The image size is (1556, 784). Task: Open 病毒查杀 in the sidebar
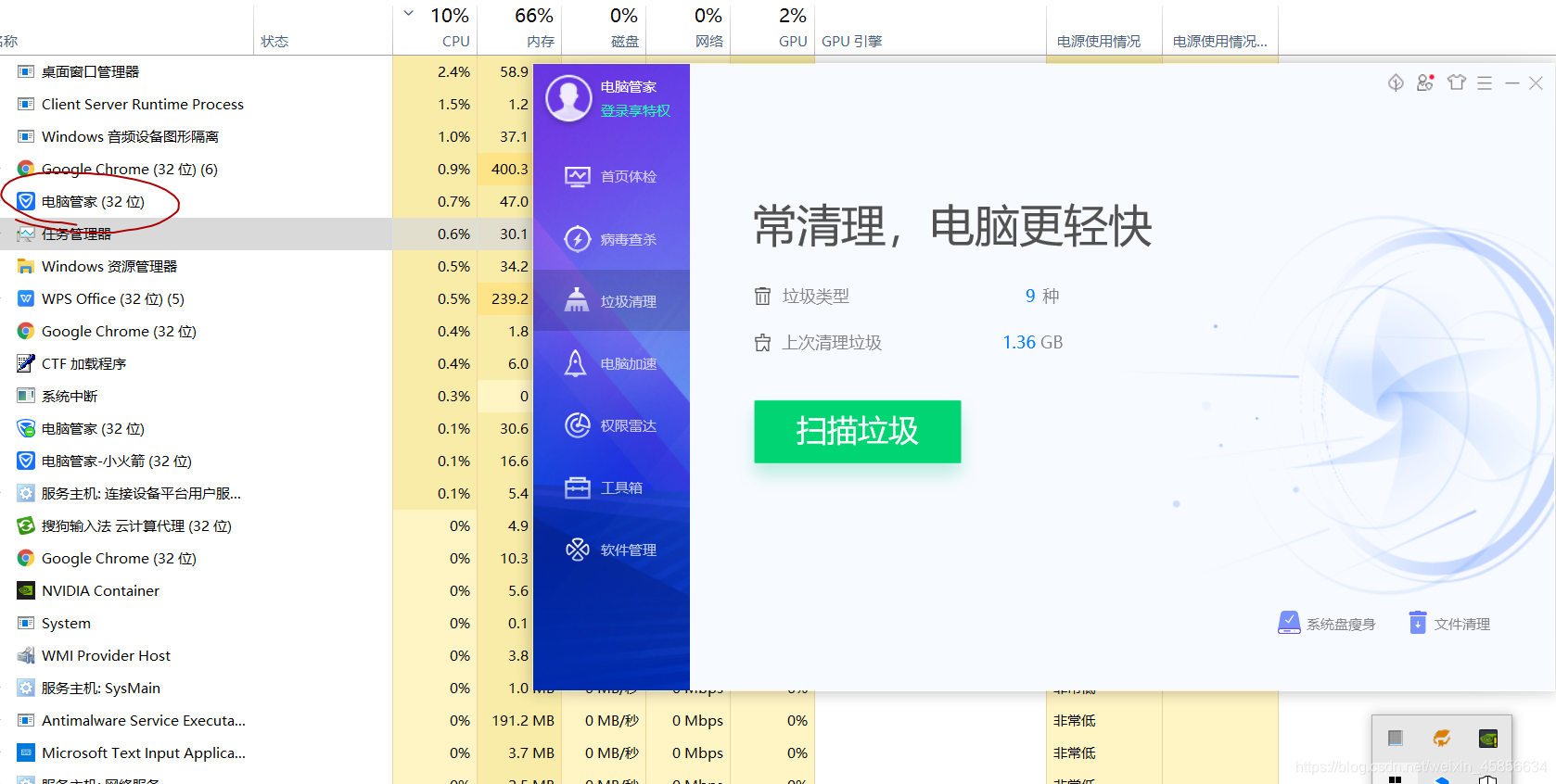[x=611, y=239]
